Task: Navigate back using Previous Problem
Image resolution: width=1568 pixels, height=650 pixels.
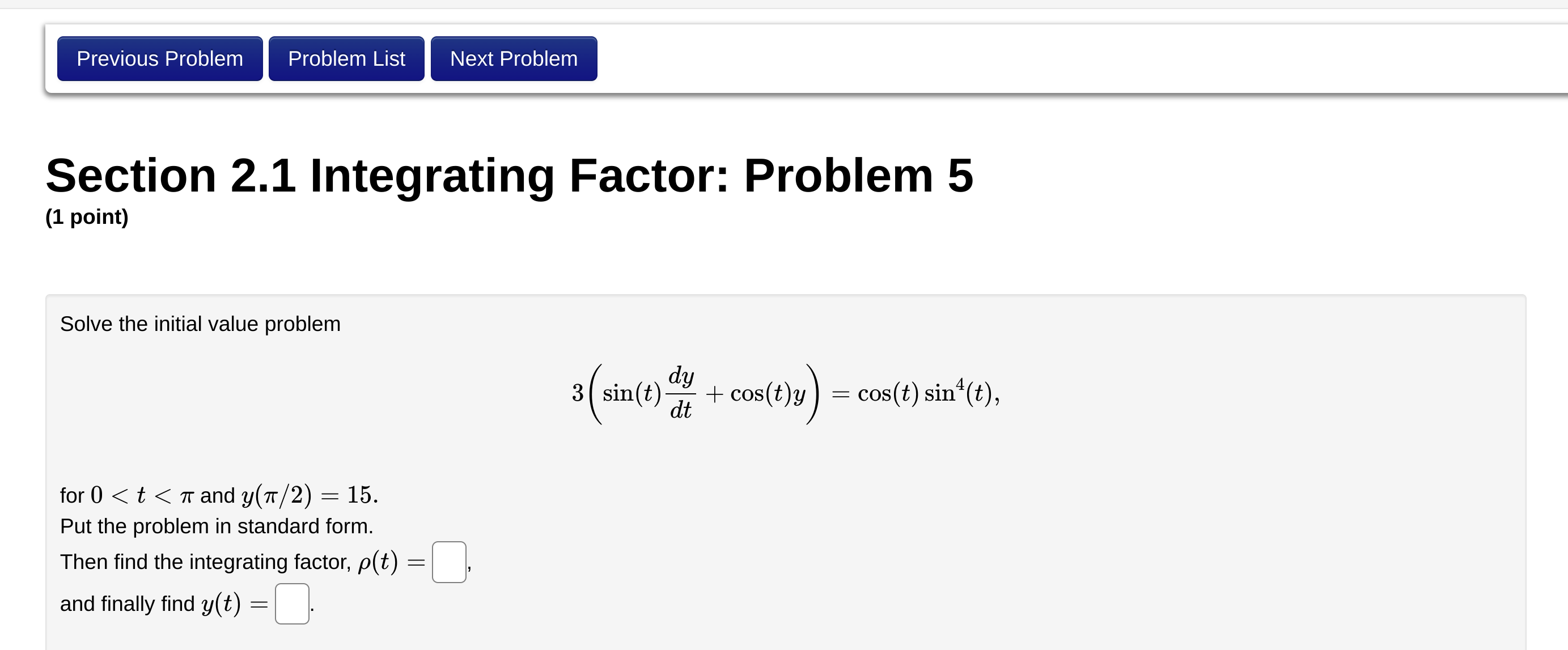Action: coord(159,58)
